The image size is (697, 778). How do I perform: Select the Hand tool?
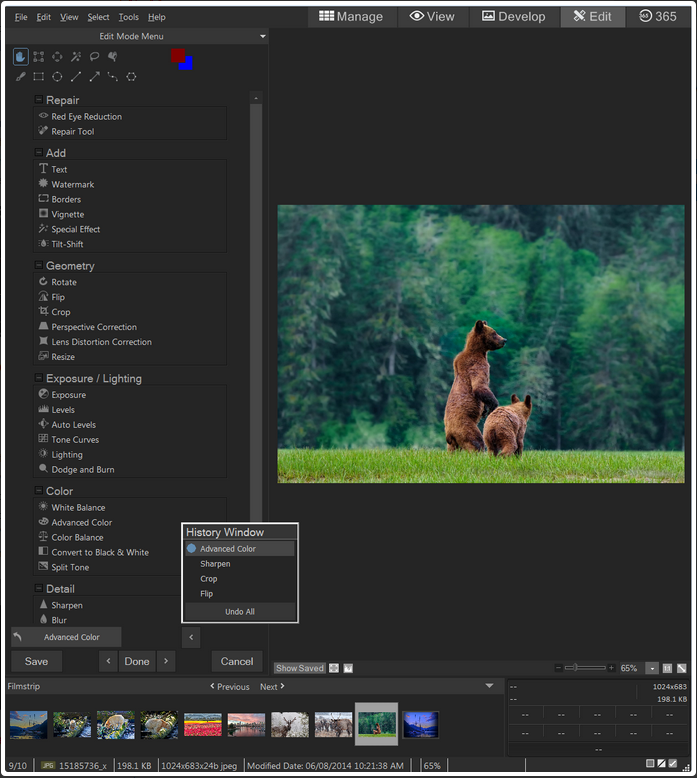pos(20,57)
